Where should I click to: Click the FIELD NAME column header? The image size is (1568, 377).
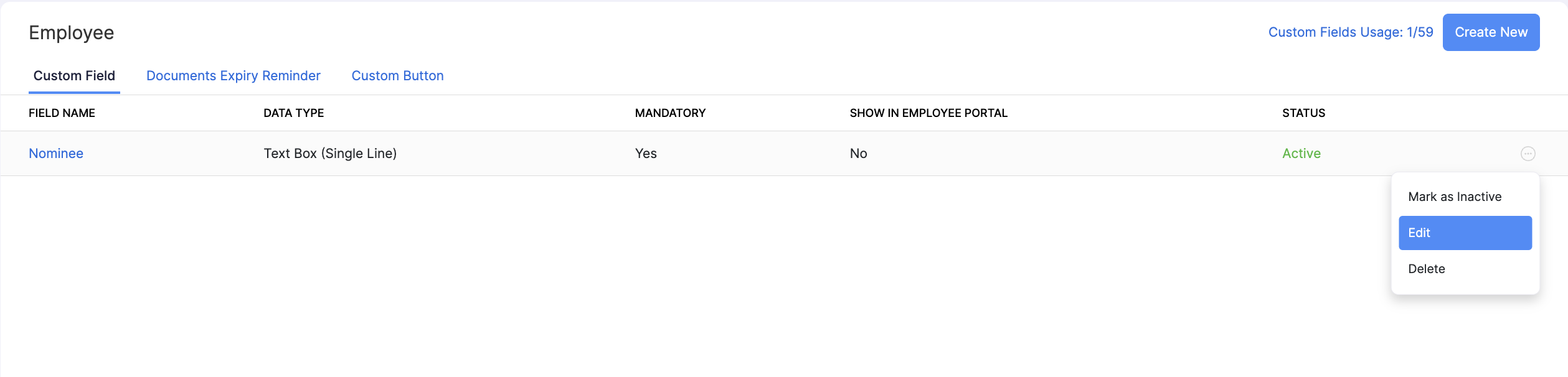click(62, 113)
